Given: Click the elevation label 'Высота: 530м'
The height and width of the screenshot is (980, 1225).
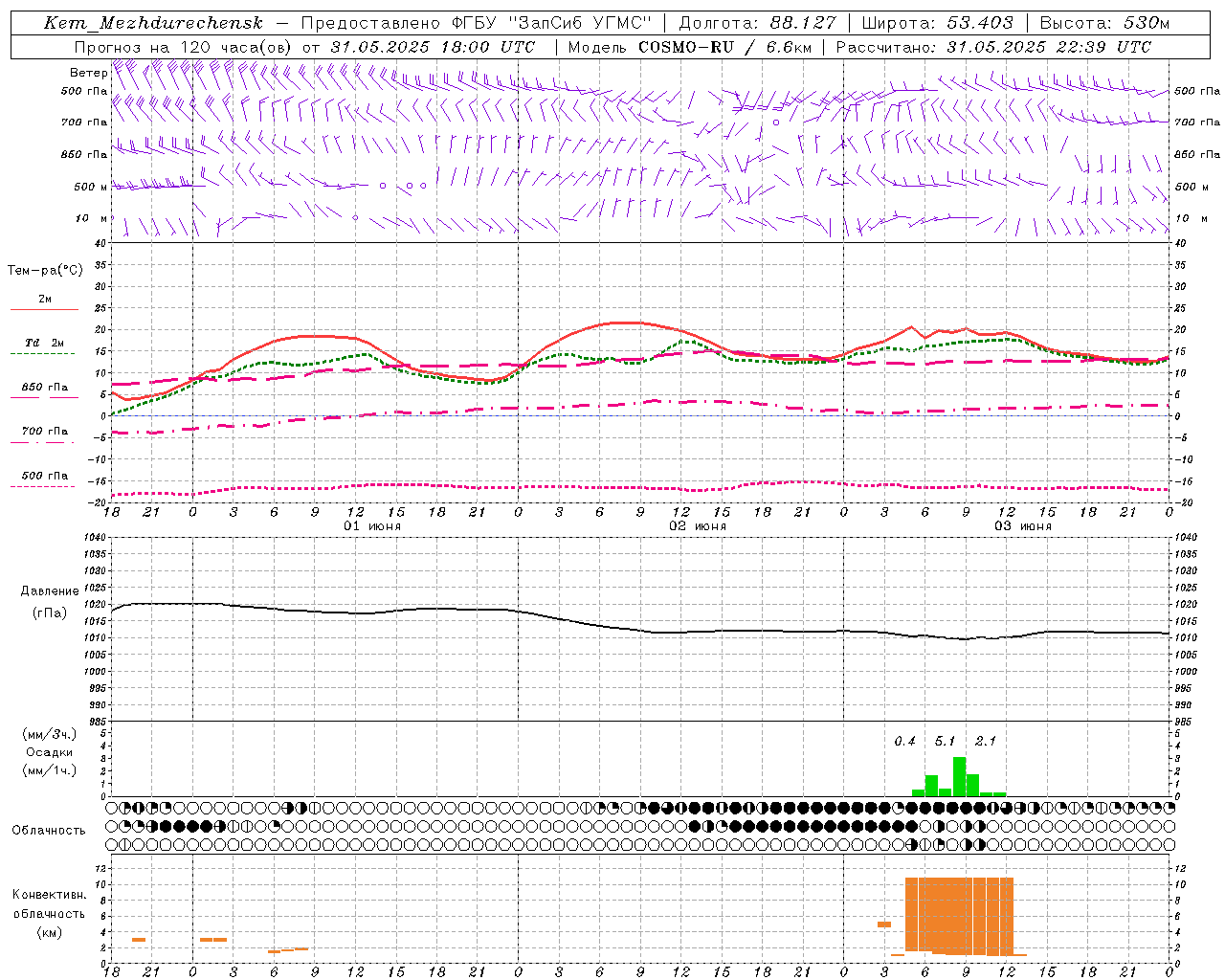Looking at the screenshot, I should point(1104,23).
